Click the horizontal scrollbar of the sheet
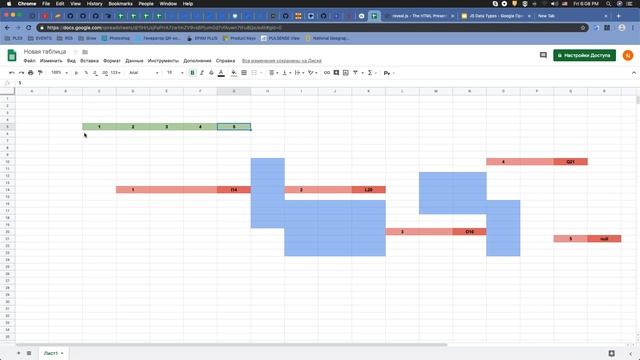The image size is (640, 360). (231, 345)
